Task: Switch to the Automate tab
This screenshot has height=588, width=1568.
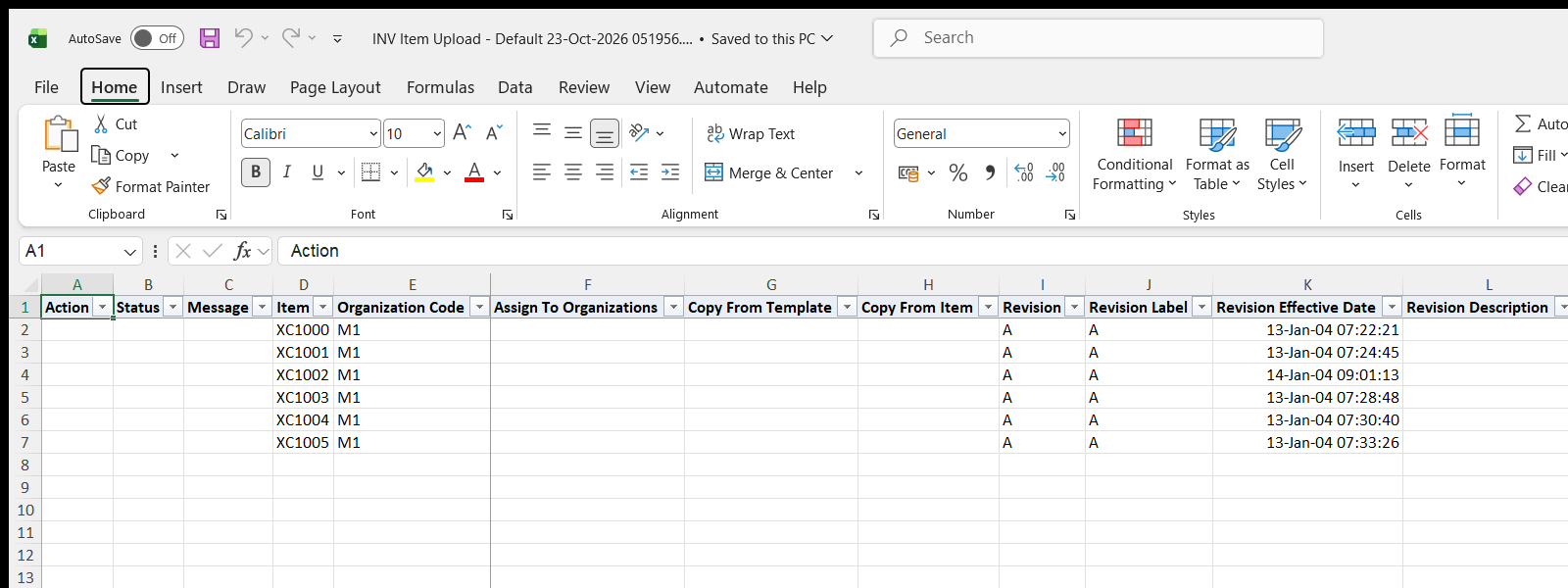Action: pos(730,87)
